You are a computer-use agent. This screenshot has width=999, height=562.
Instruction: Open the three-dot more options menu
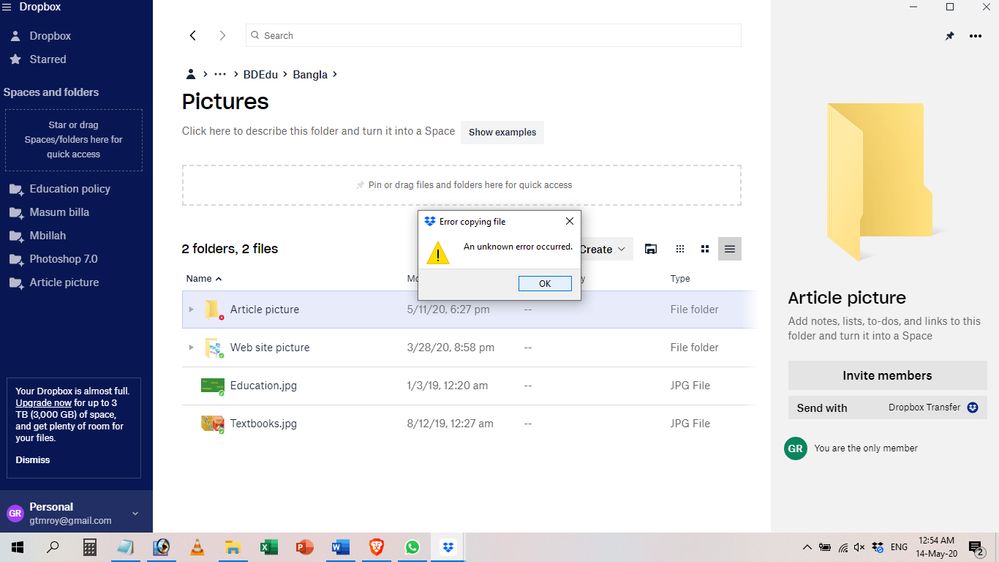pos(976,36)
